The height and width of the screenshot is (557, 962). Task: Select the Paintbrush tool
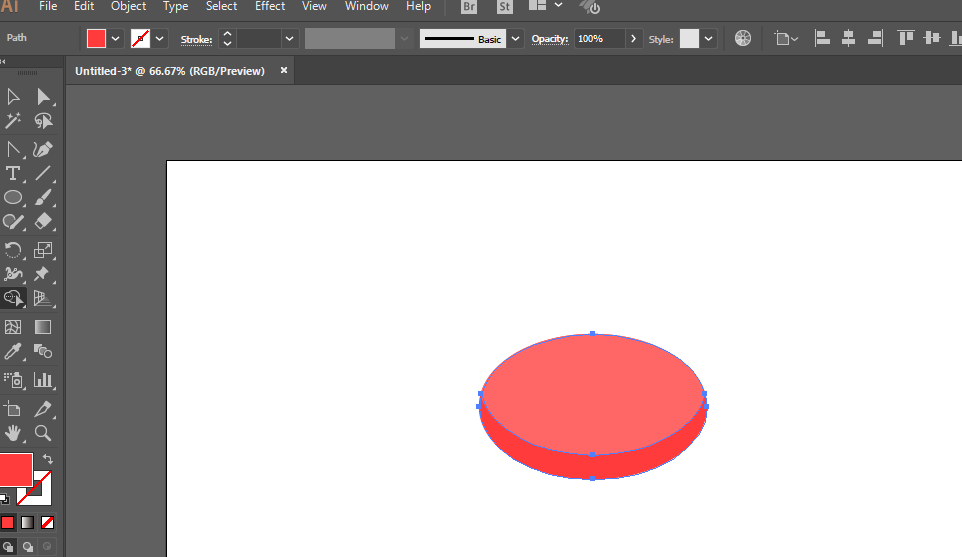click(43, 198)
